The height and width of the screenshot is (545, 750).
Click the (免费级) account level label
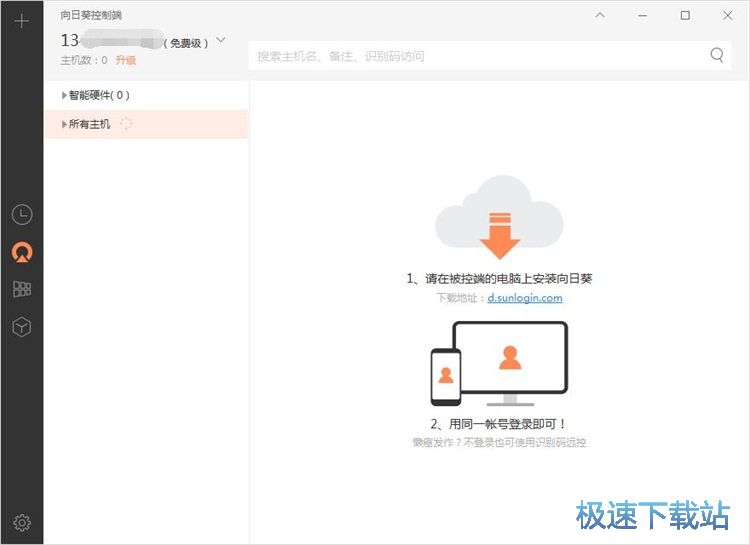tap(186, 44)
